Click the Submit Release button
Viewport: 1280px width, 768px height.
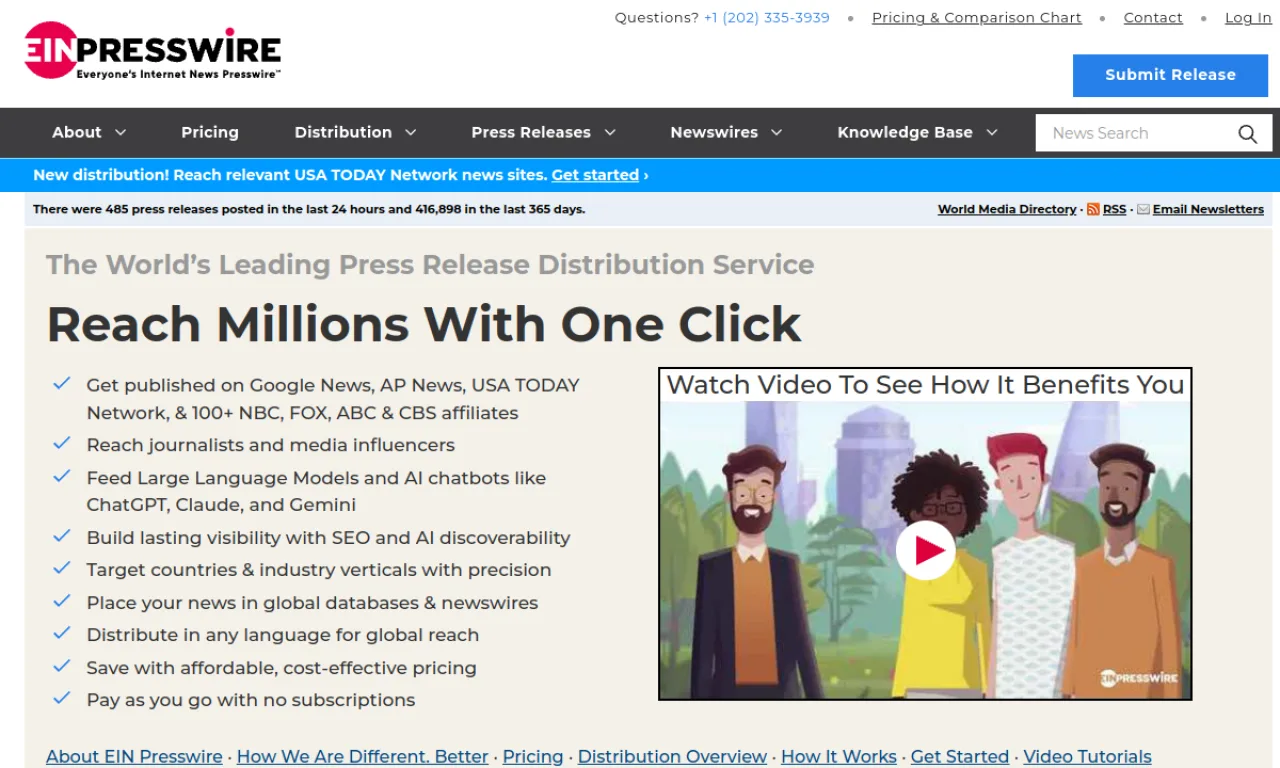[1170, 75]
